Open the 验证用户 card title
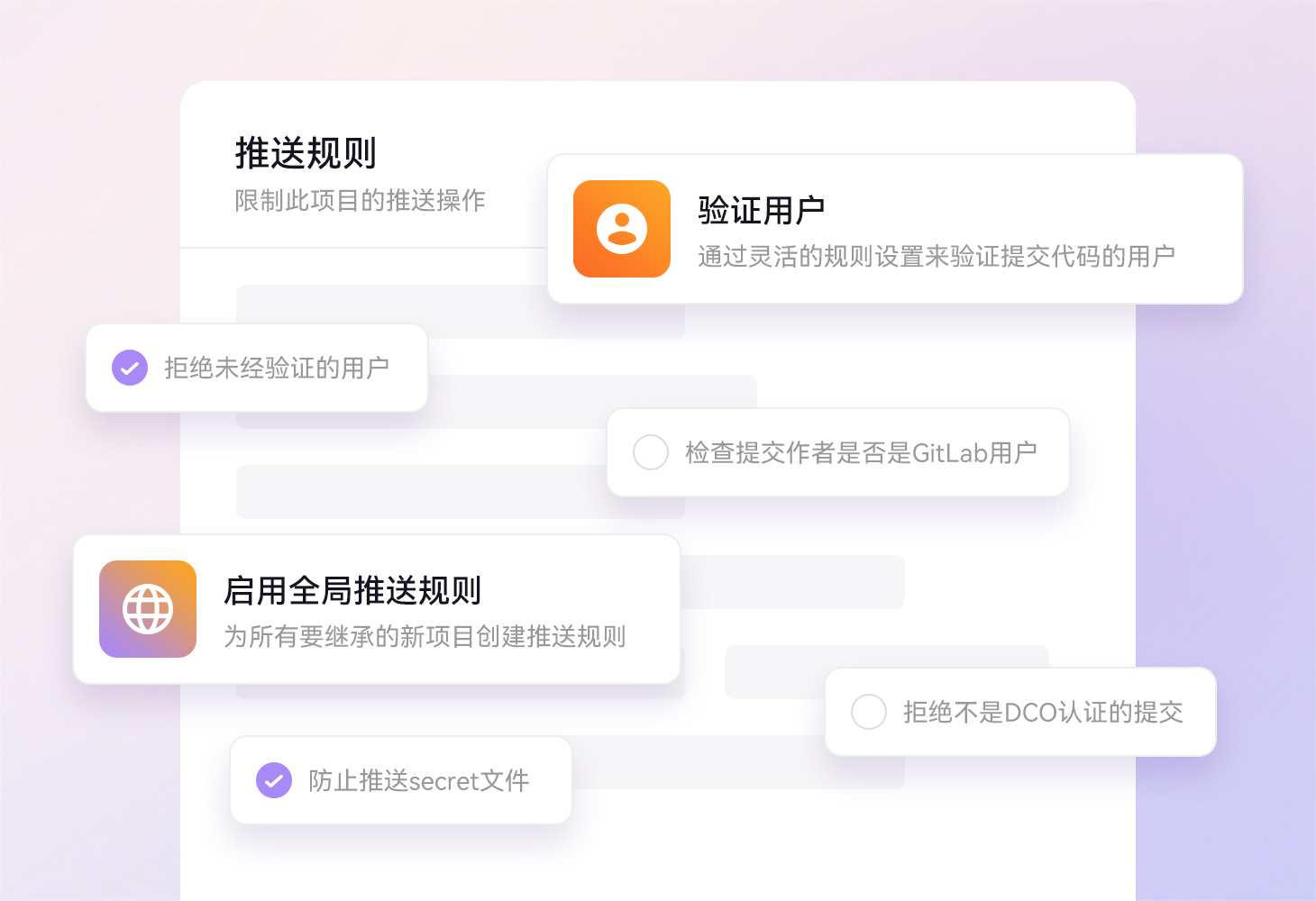1316x901 pixels. click(762, 210)
